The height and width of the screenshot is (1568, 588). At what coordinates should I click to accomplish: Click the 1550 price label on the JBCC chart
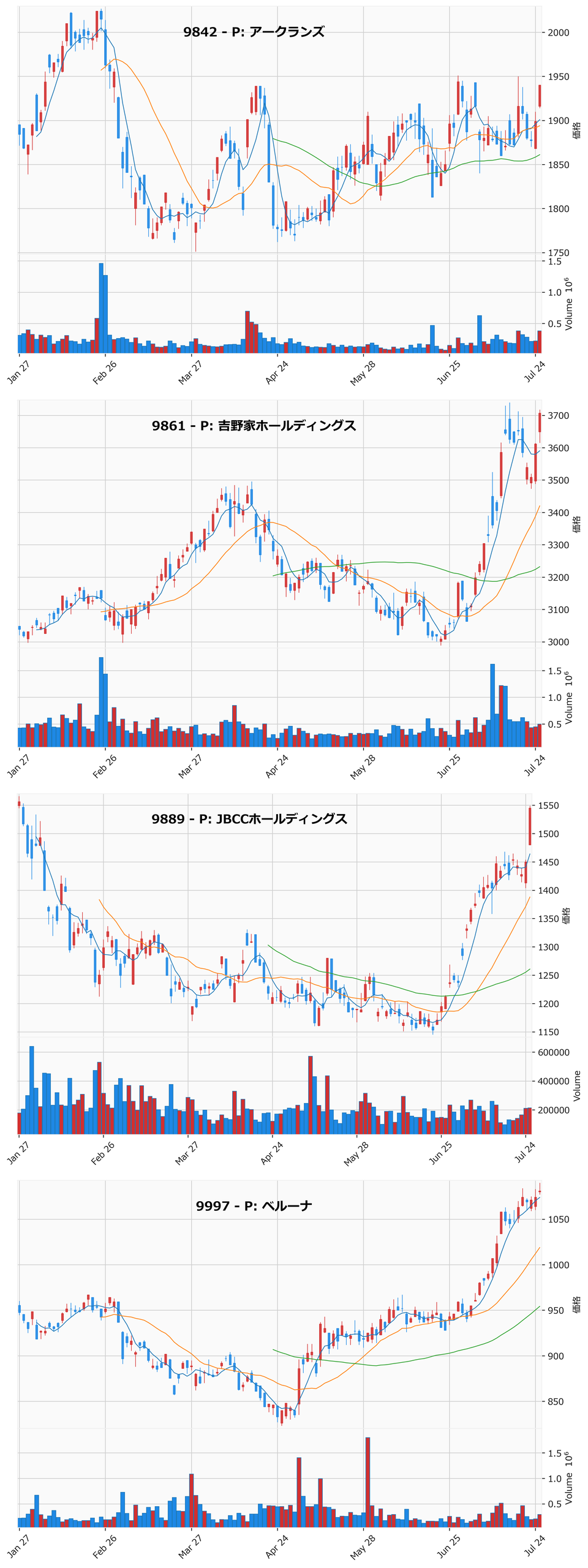(x=549, y=806)
